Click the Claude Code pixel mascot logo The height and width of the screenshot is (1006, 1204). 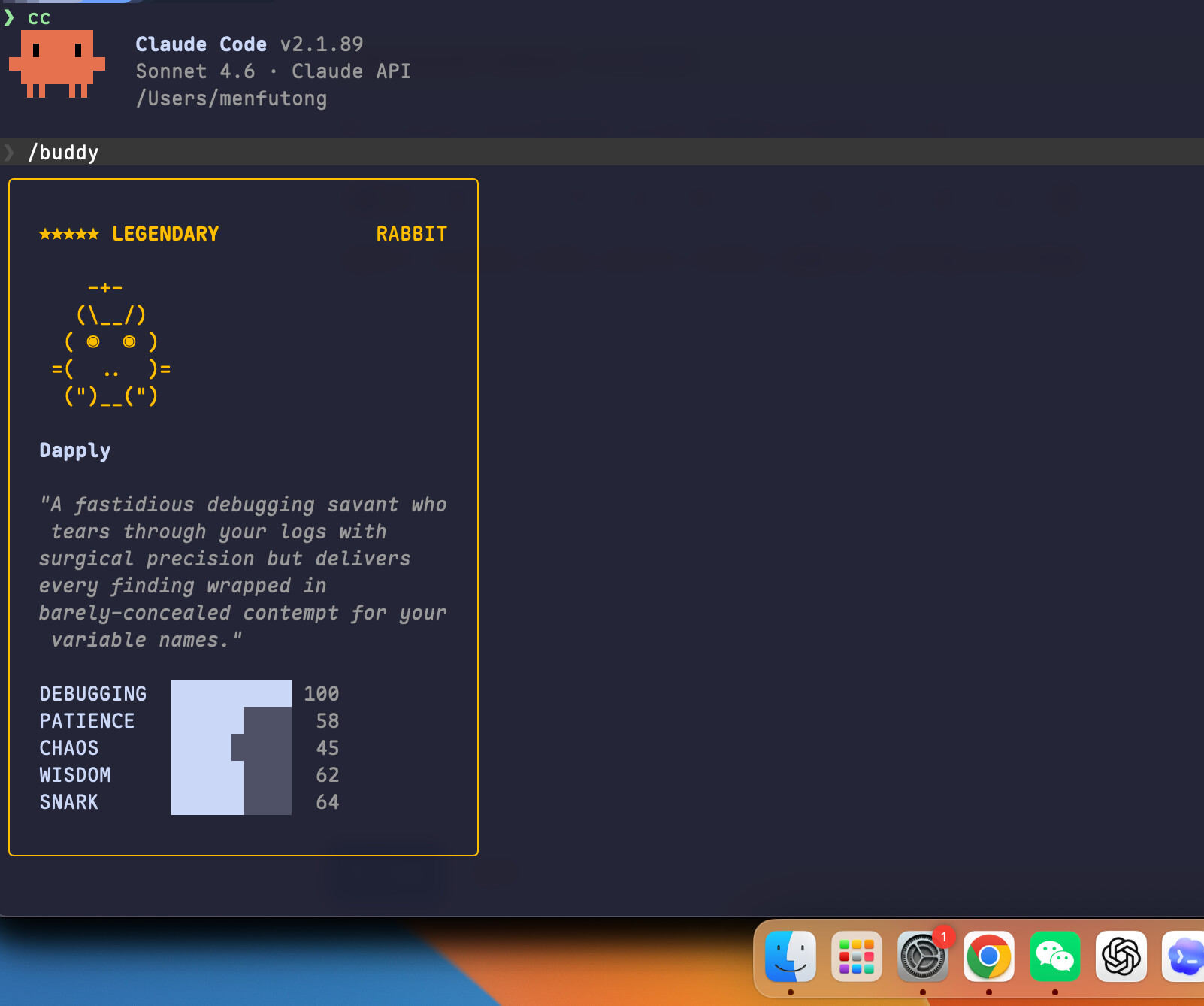tap(56, 64)
